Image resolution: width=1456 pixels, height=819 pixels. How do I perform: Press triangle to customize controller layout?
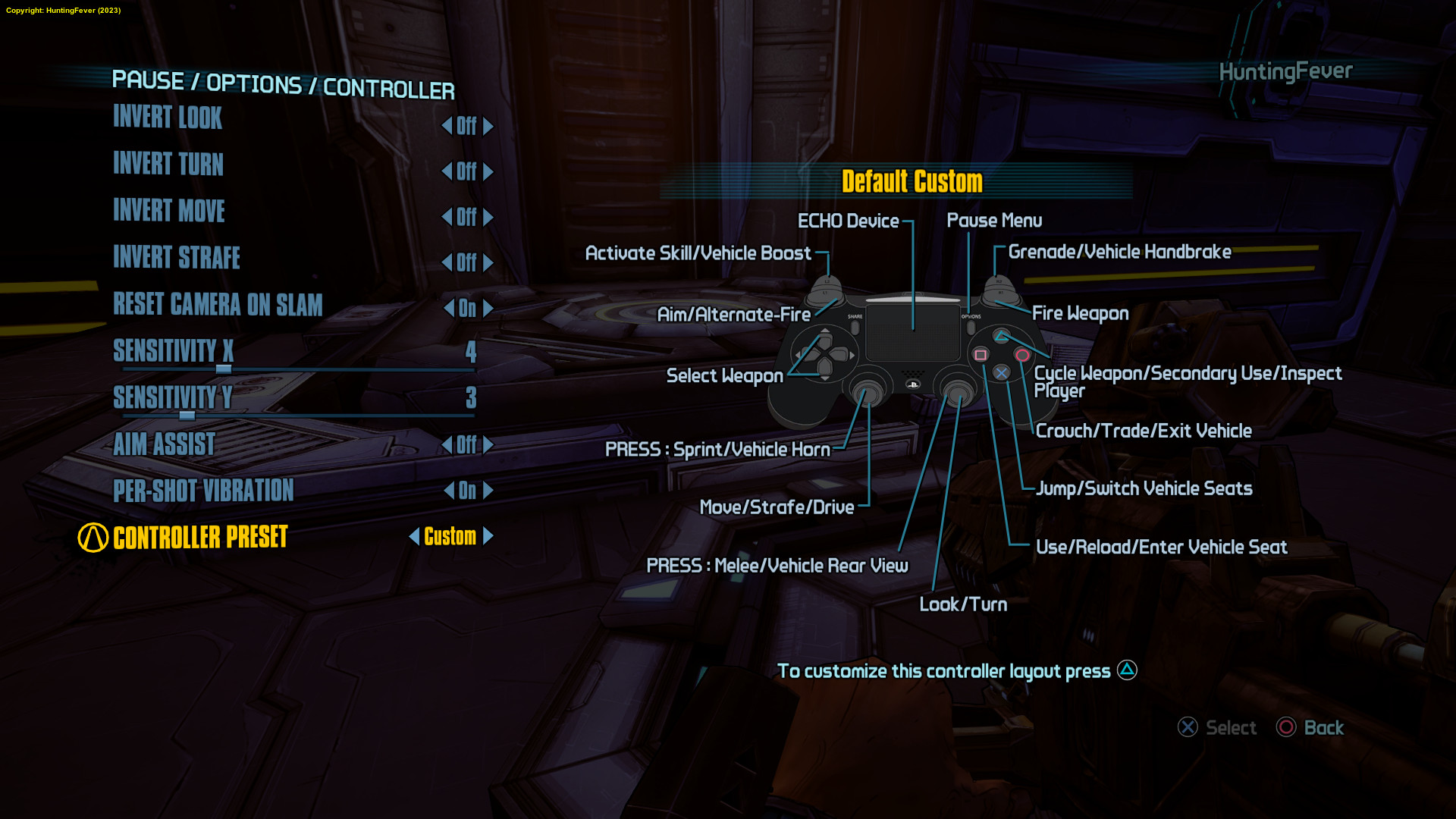pos(1128,670)
